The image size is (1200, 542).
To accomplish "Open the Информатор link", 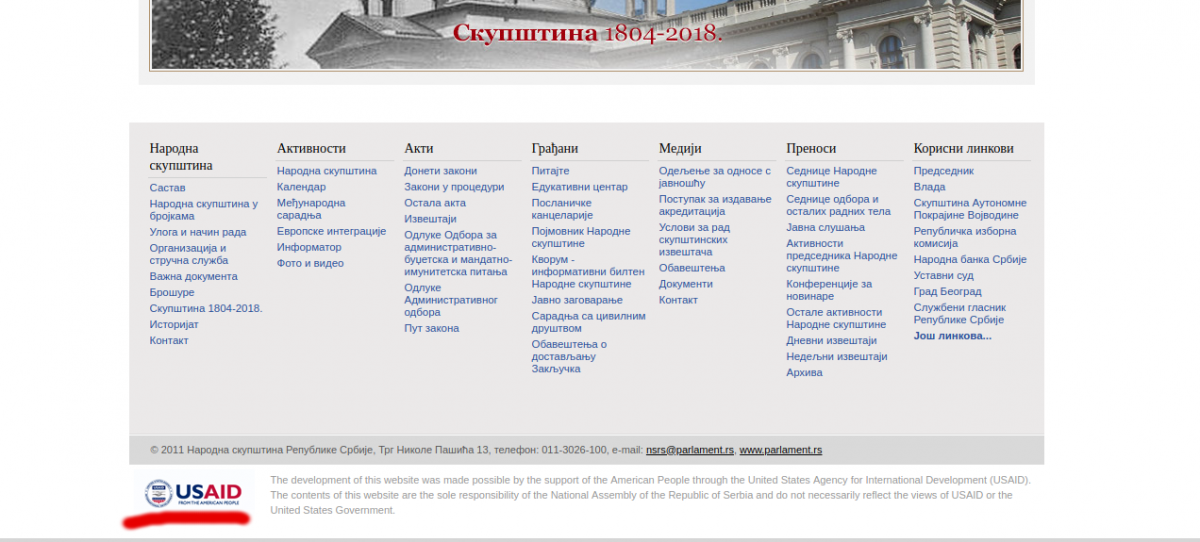I will 309,247.
